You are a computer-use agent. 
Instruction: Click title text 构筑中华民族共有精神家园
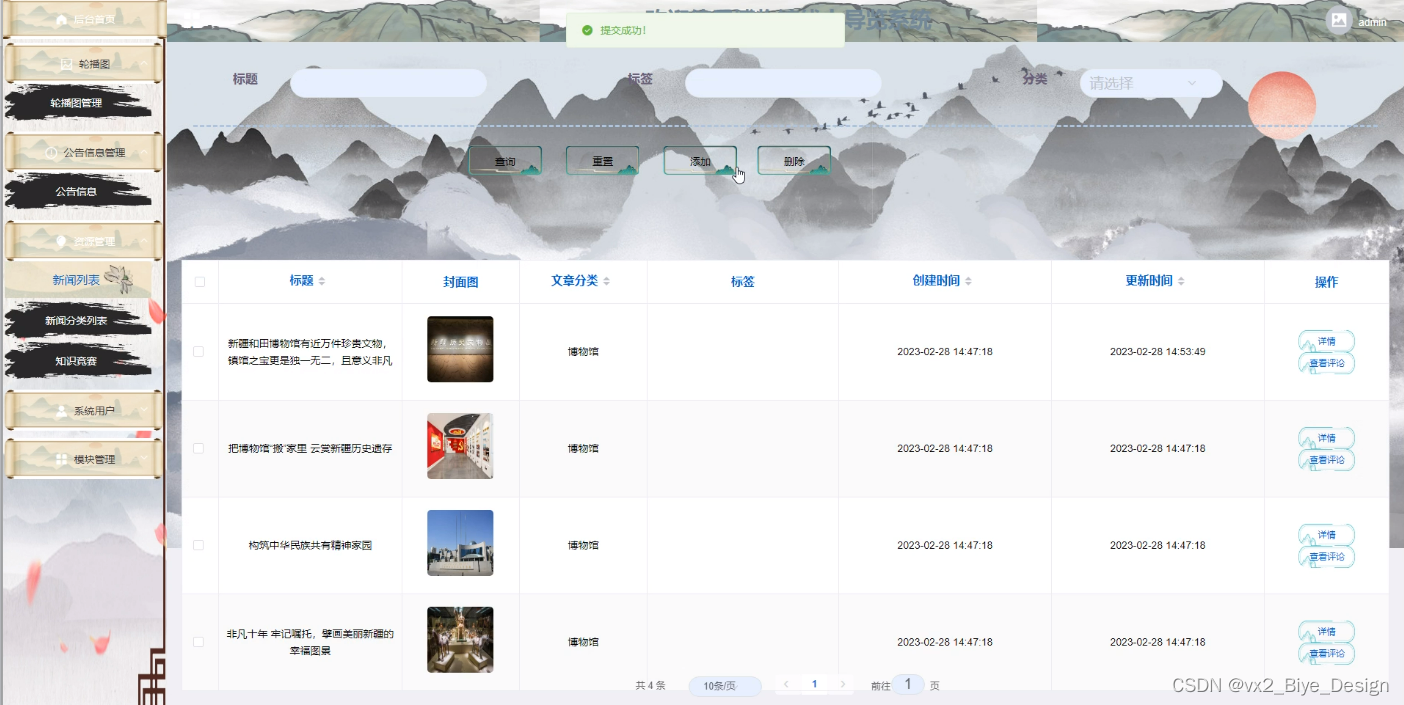310,546
